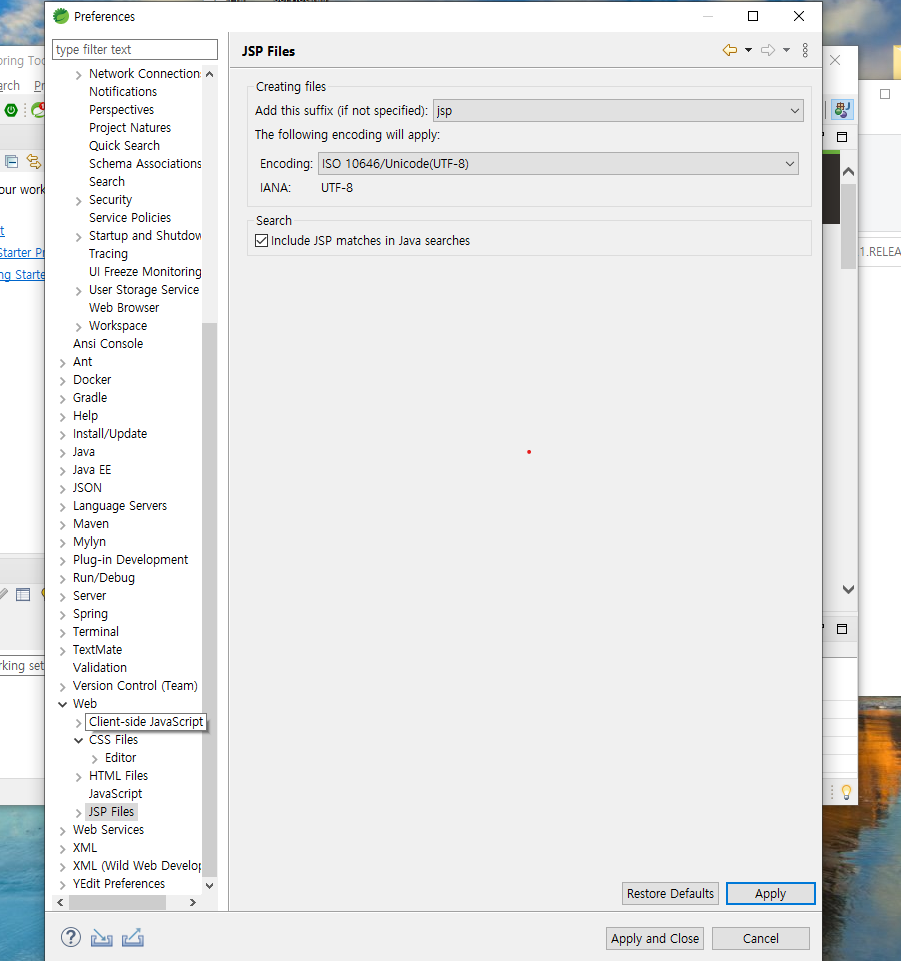Select JavaScript under Web

point(115,794)
